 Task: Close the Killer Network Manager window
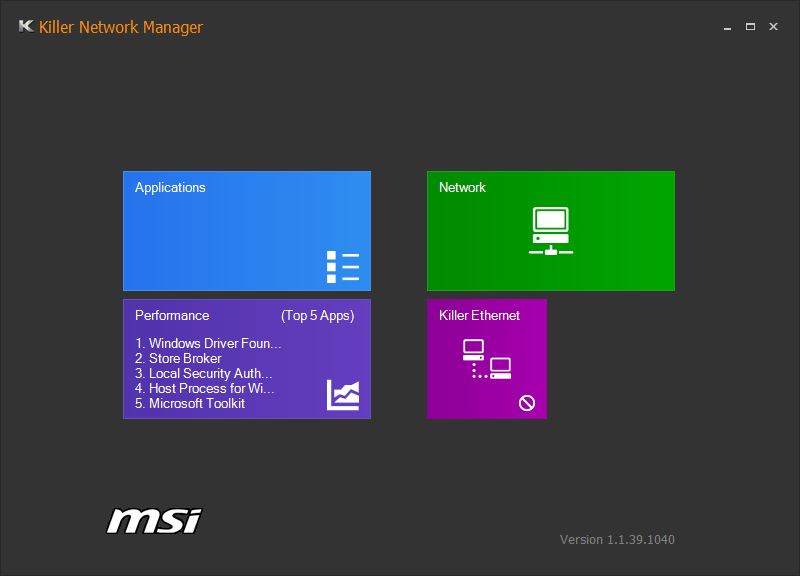[773, 27]
